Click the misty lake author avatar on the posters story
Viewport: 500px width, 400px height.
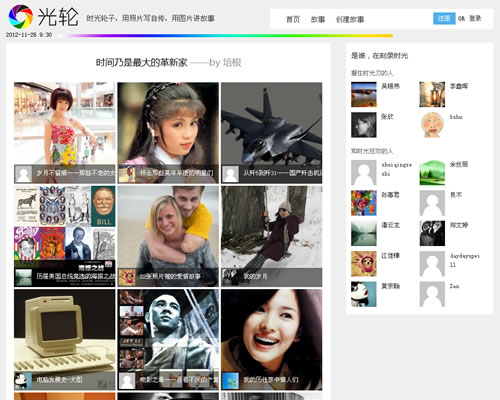click(x=24, y=277)
